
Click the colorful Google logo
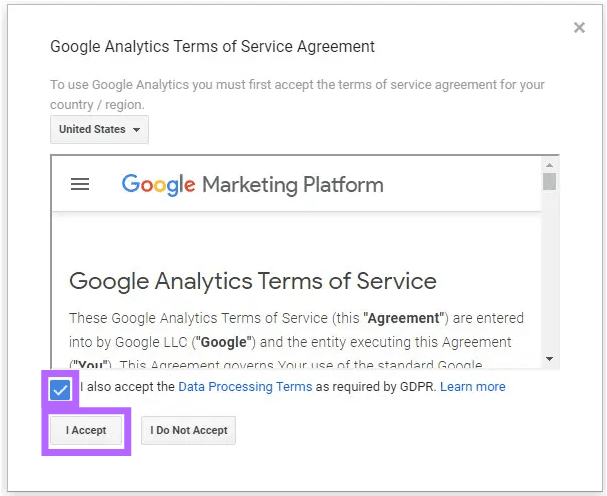[158, 184]
